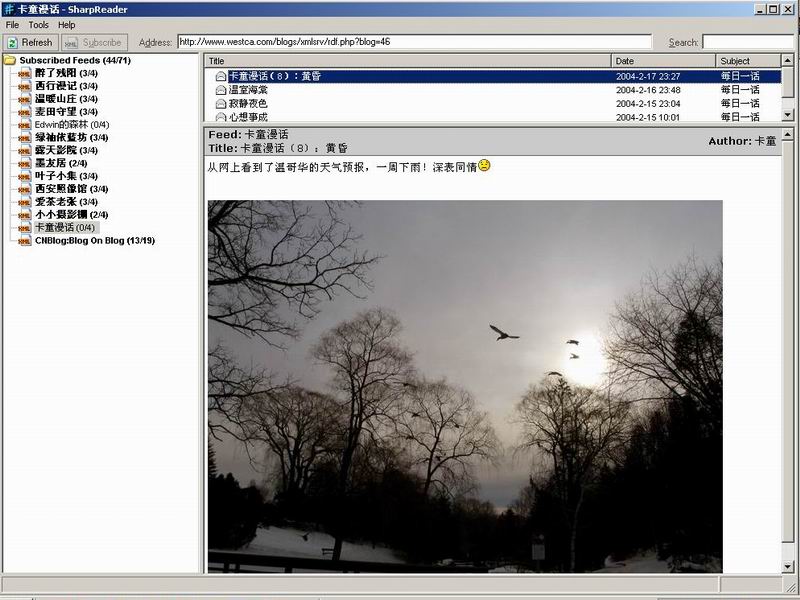Viewport: 800px width, 600px height.
Task: Click the article list scroll-down arrow
Action: pyautogui.click(x=787, y=115)
